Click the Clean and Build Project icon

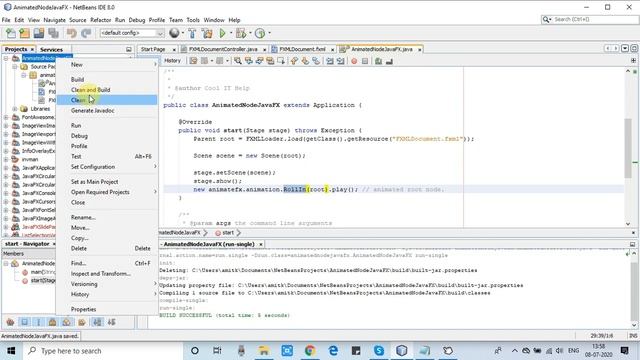[207, 33]
